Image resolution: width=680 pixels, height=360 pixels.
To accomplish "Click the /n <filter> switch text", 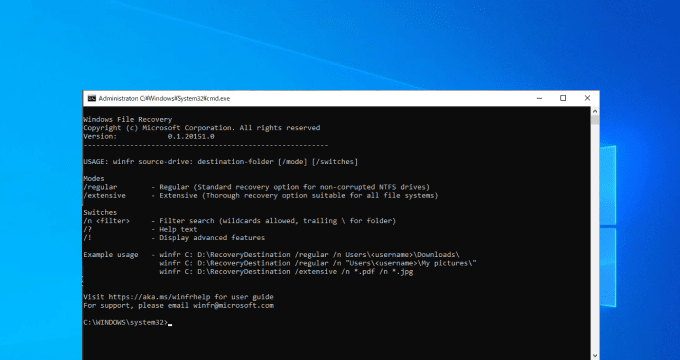I will point(106,221).
